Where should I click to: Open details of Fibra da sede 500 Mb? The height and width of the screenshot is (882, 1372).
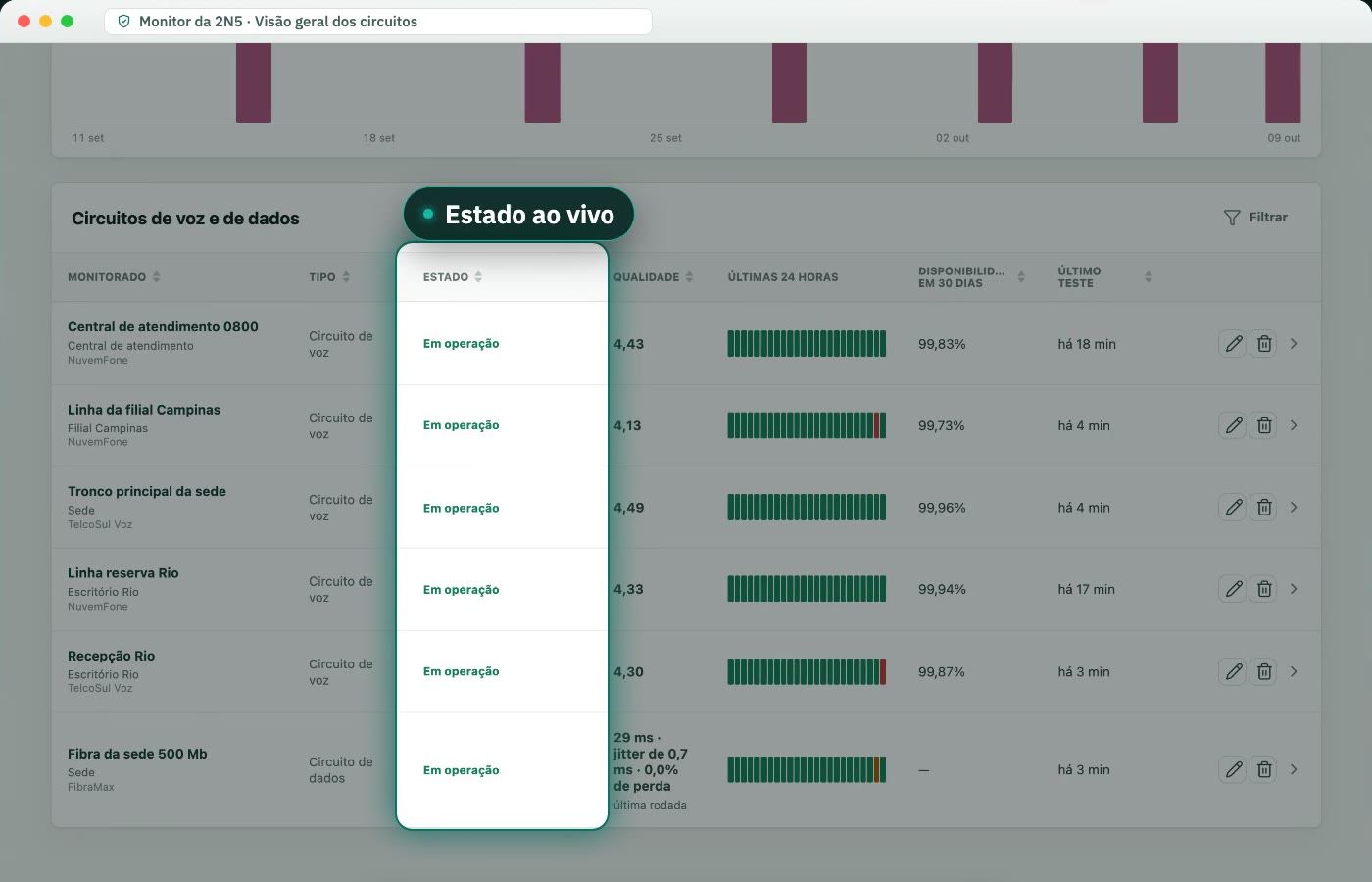tap(1294, 769)
